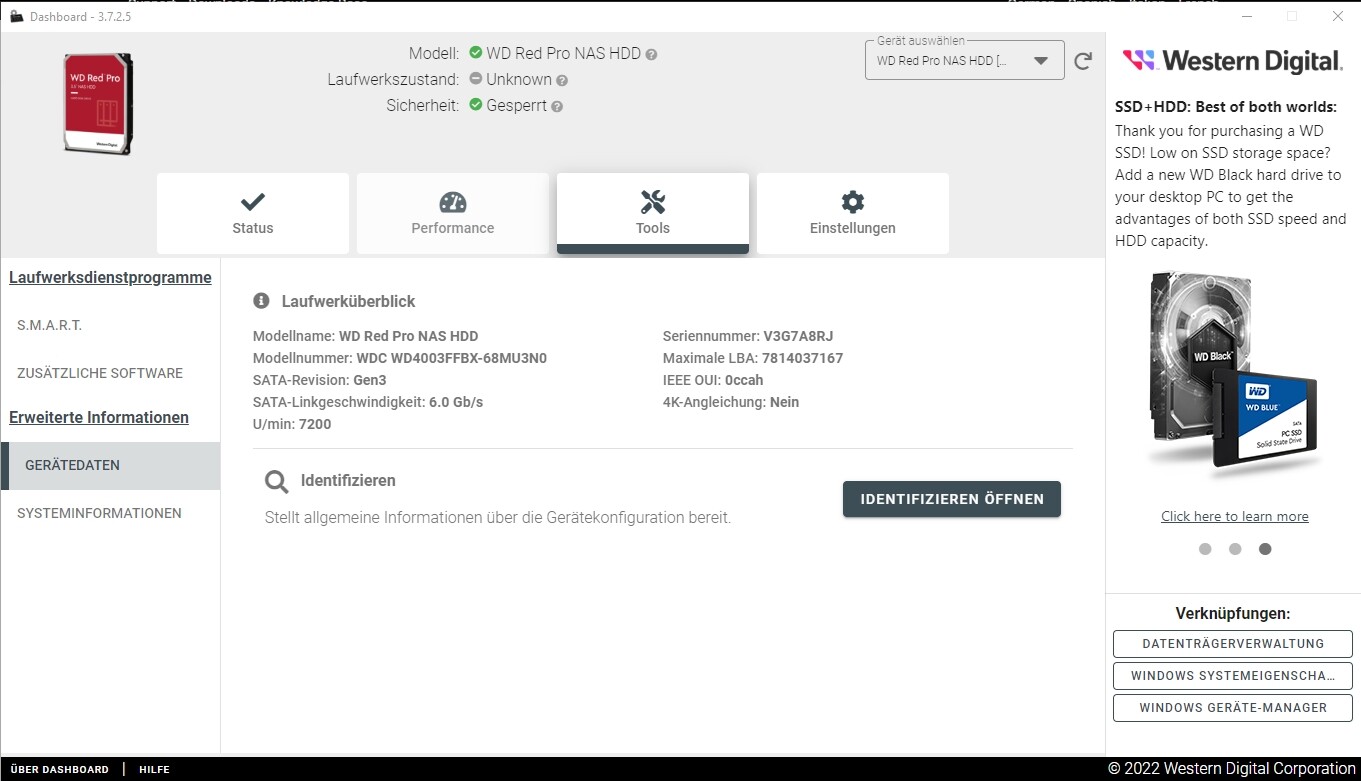
Task: Click the gear icon on Einstellungen tab
Action: 853,202
